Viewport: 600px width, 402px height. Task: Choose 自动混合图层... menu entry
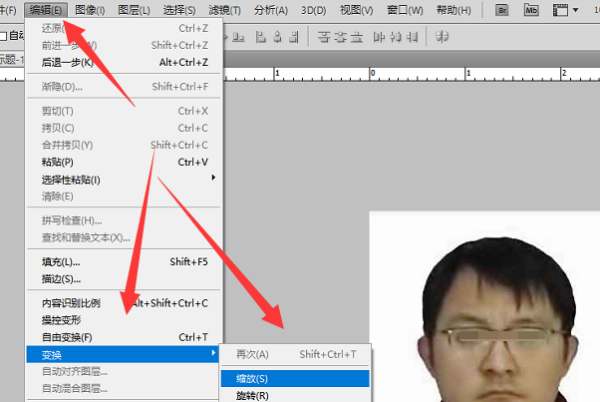pyautogui.click(x=123, y=389)
